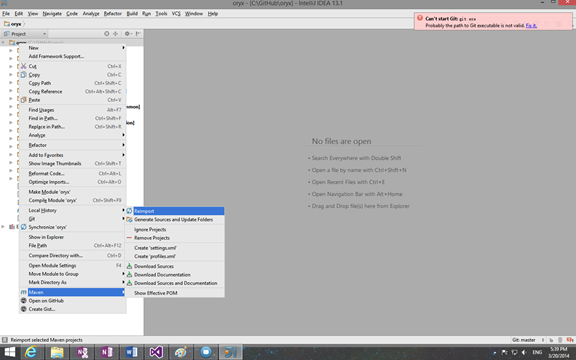Click the inspector hector icon in status bar
Screen dimensions: 576x360
coord(560,340)
